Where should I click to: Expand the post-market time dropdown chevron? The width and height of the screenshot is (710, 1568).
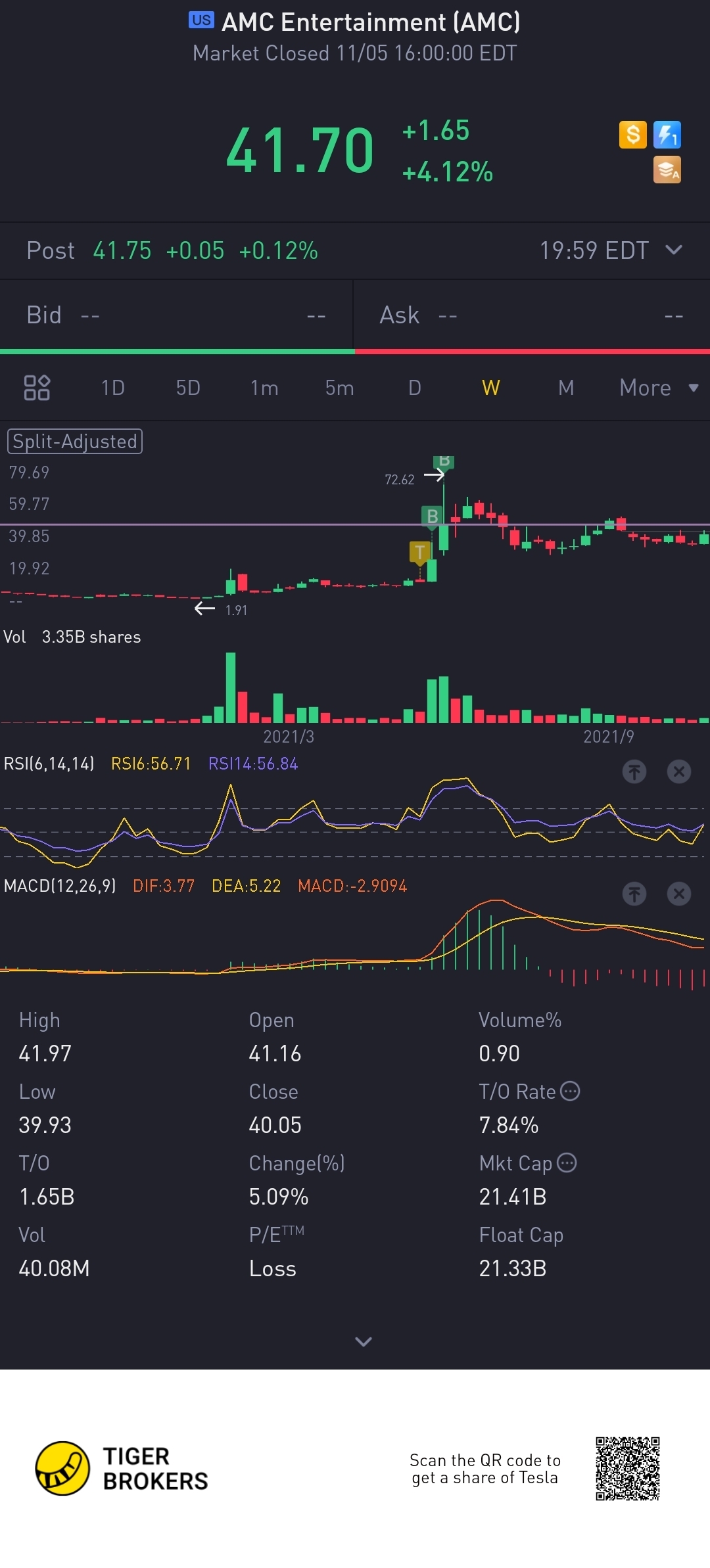(x=674, y=250)
